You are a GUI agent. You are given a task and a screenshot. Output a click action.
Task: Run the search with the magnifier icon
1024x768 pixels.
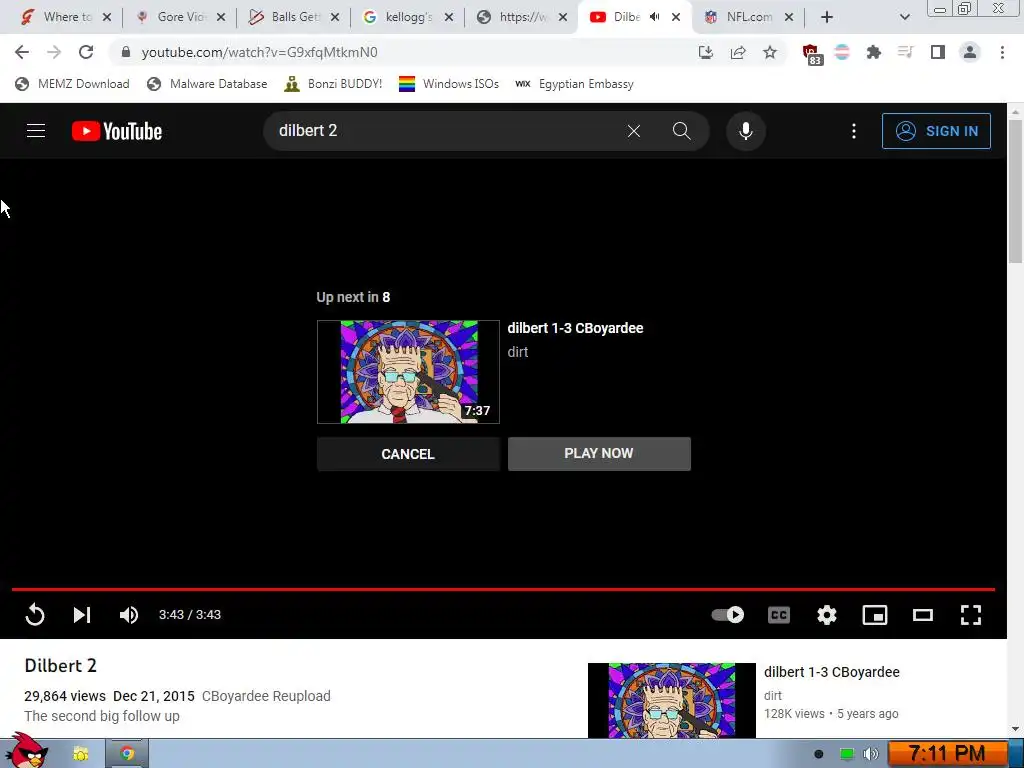click(x=681, y=131)
